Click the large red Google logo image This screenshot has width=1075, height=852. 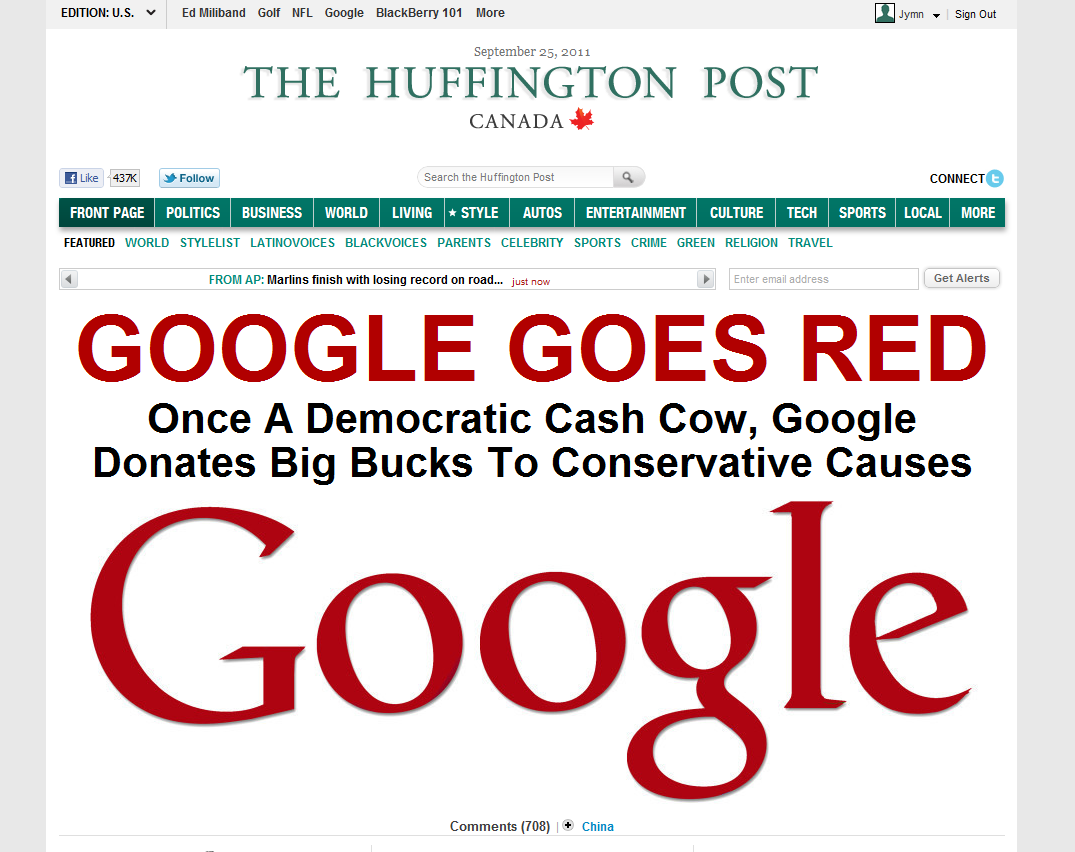530,650
